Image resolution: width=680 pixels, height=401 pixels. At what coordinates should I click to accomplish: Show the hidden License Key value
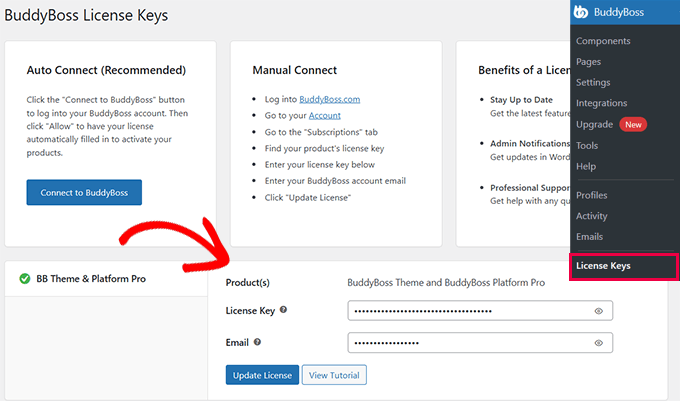598,311
